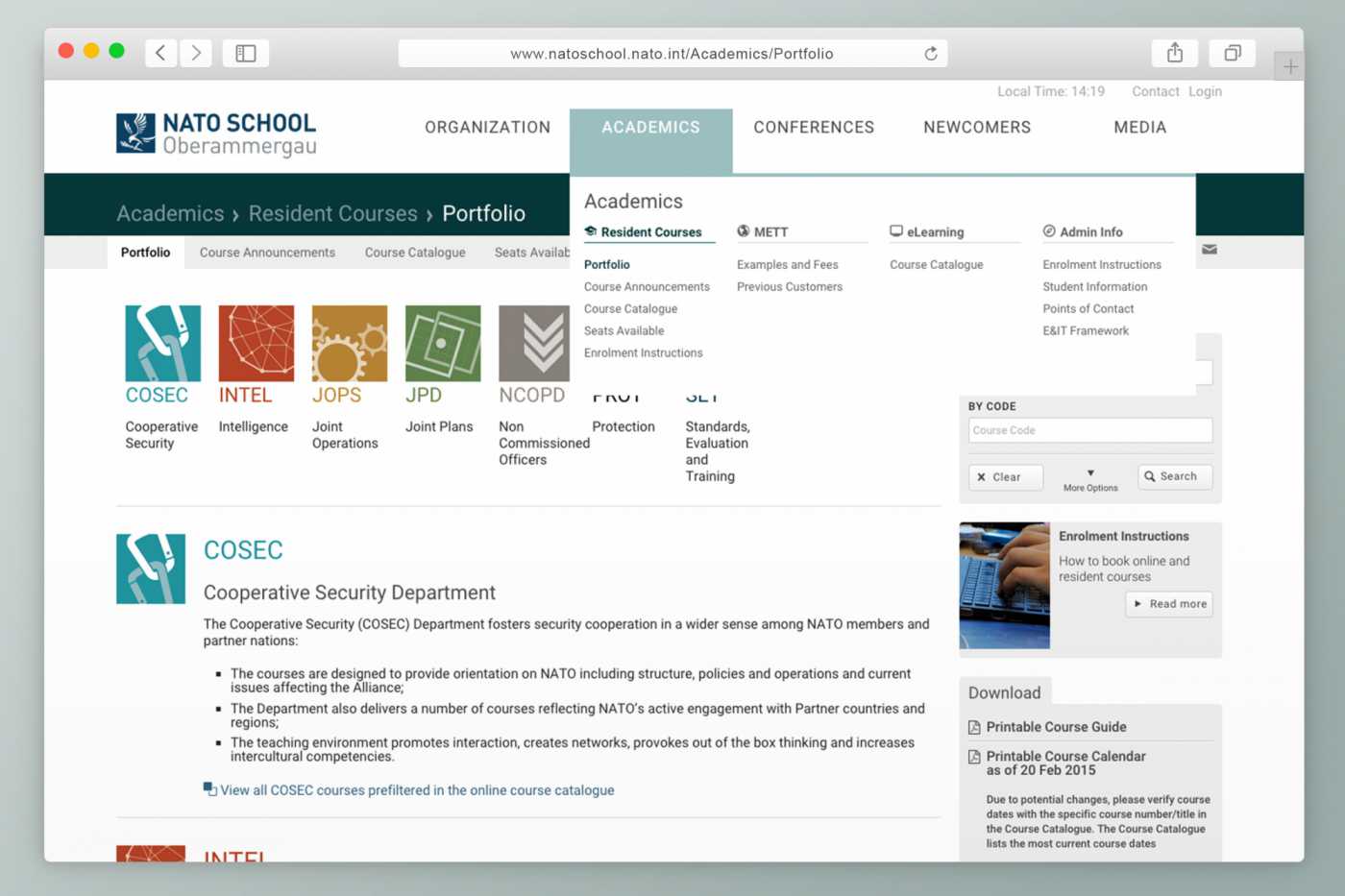This screenshot has height=896, width=1345.
Task: Select Portfolio in the Academics dropdown
Action: coord(607,265)
